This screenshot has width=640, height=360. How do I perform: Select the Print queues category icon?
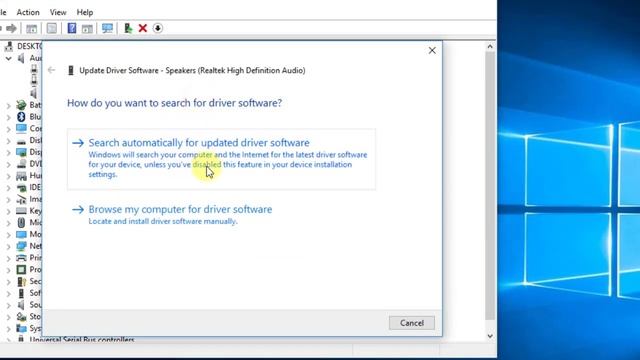(x=21, y=258)
